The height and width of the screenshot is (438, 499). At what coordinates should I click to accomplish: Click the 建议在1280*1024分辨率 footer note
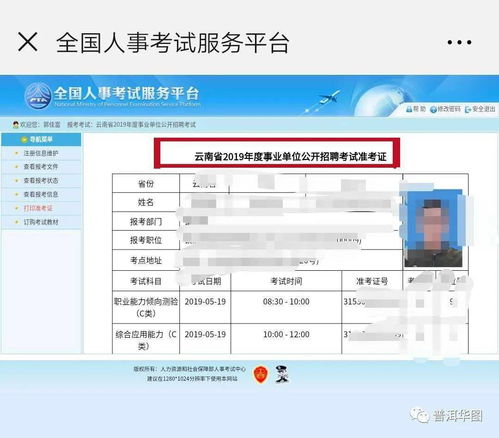[x=192, y=379]
